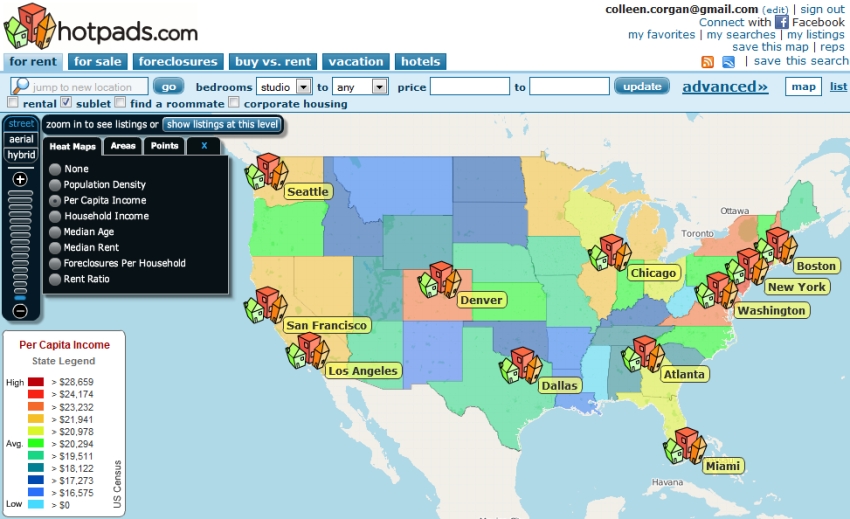The width and height of the screenshot is (850, 519).
Task: Open my favorites link
Action: pos(661,35)
